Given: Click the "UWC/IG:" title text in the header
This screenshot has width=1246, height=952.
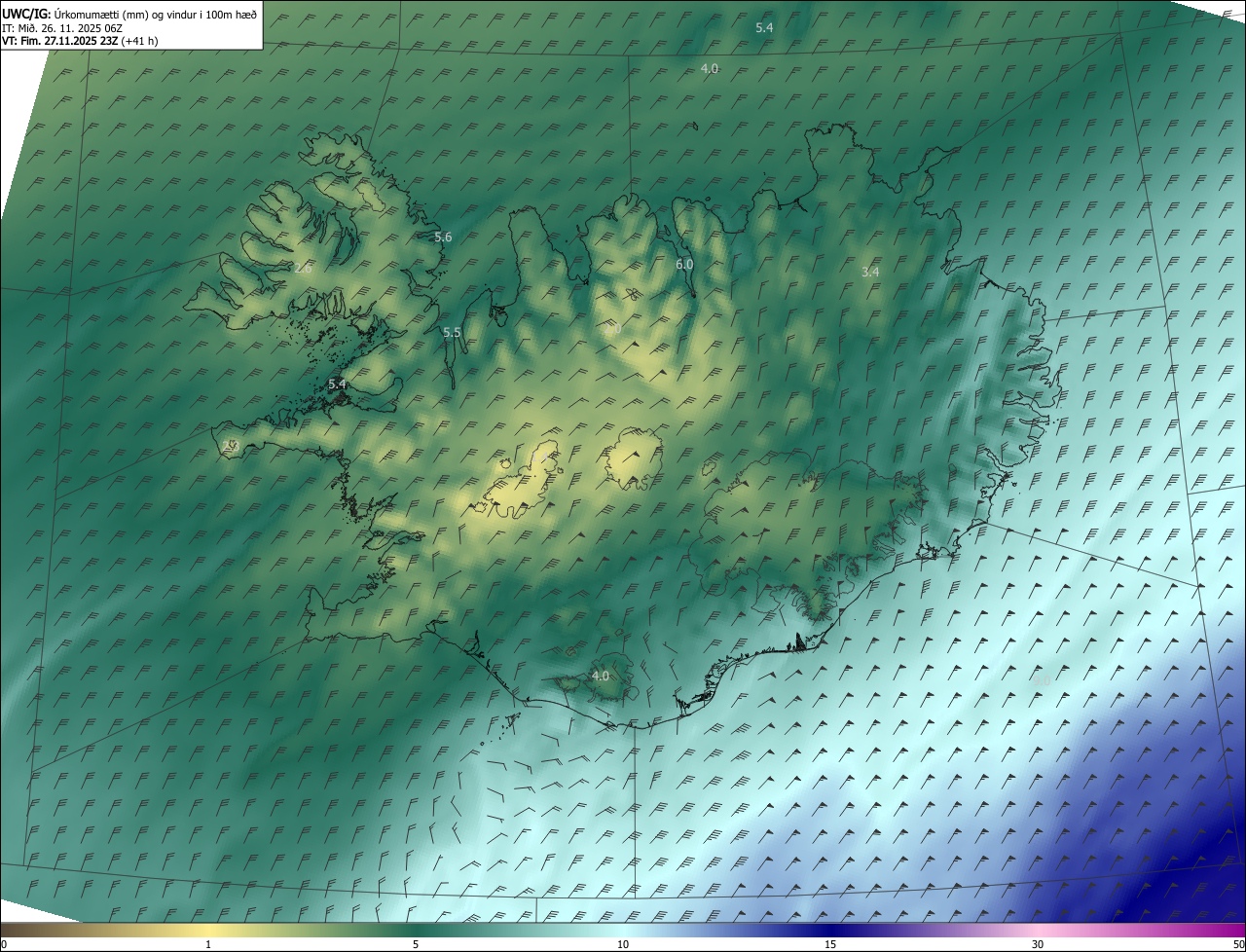Looking at the screenshot, I should coord(26,15).
